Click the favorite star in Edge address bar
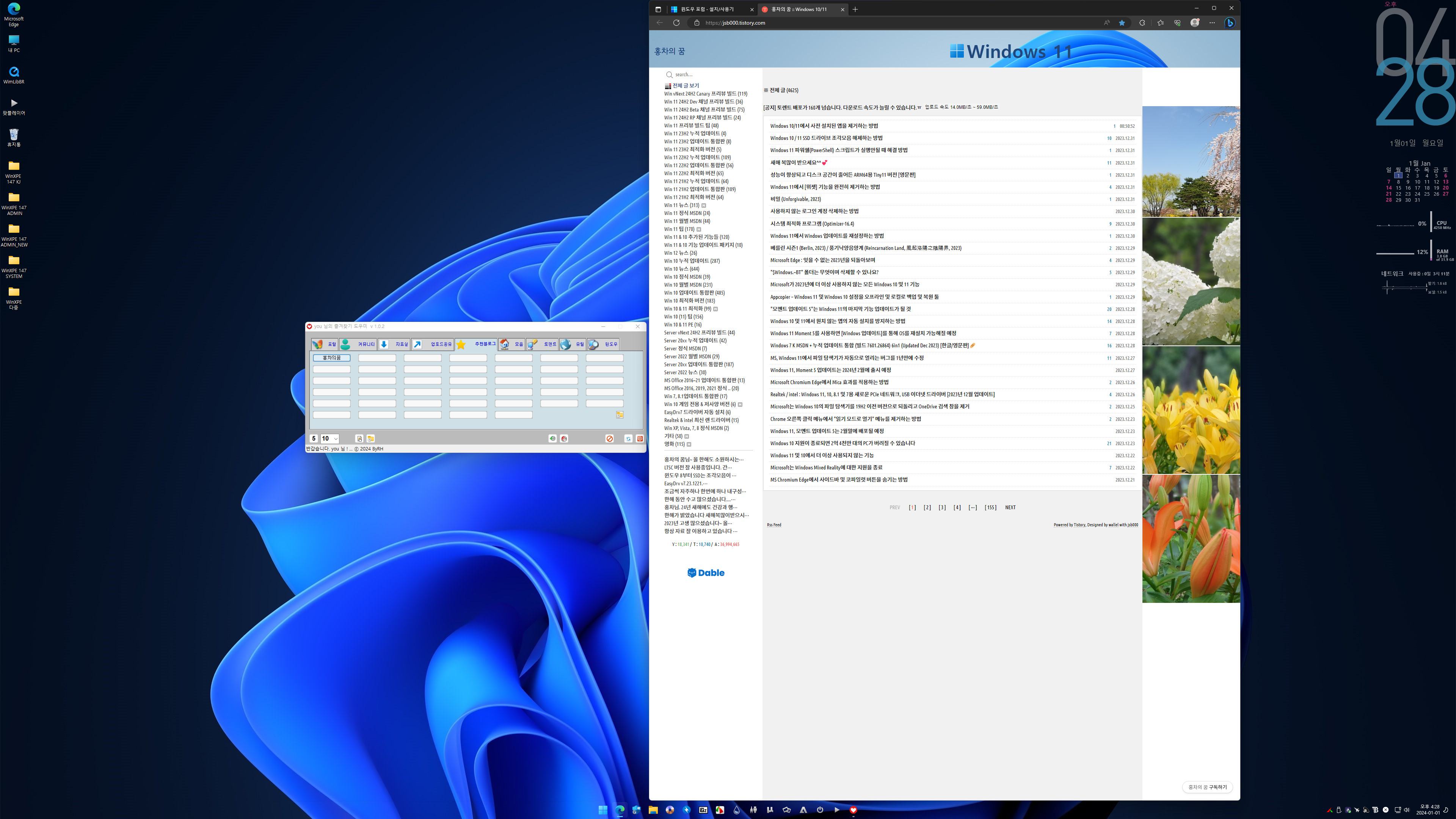 pyautogui.click(x=1122, y=23)
